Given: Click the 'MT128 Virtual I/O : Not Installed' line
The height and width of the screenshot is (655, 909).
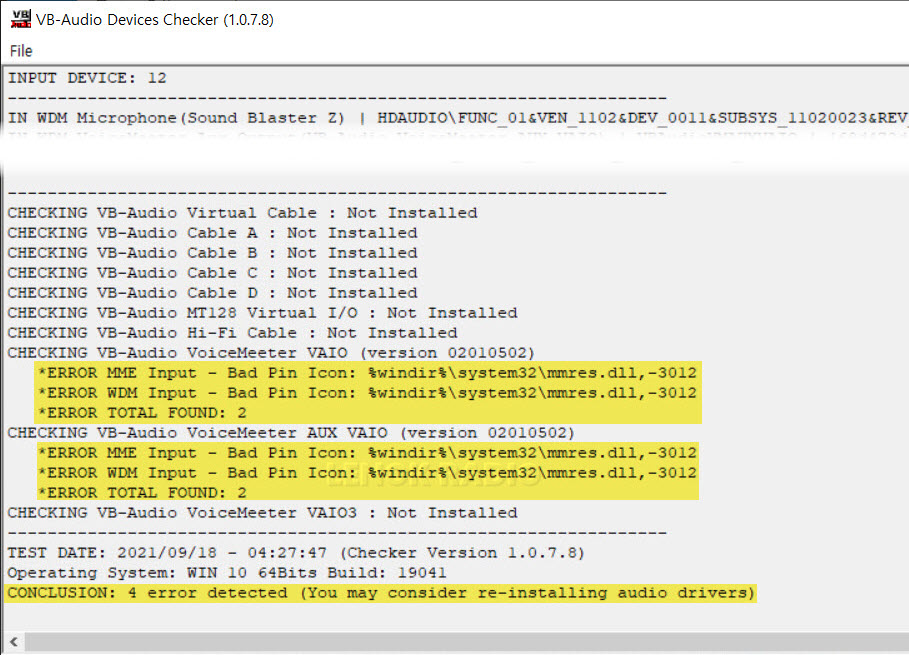Looking at the screenshot, I should pos(262,313).
